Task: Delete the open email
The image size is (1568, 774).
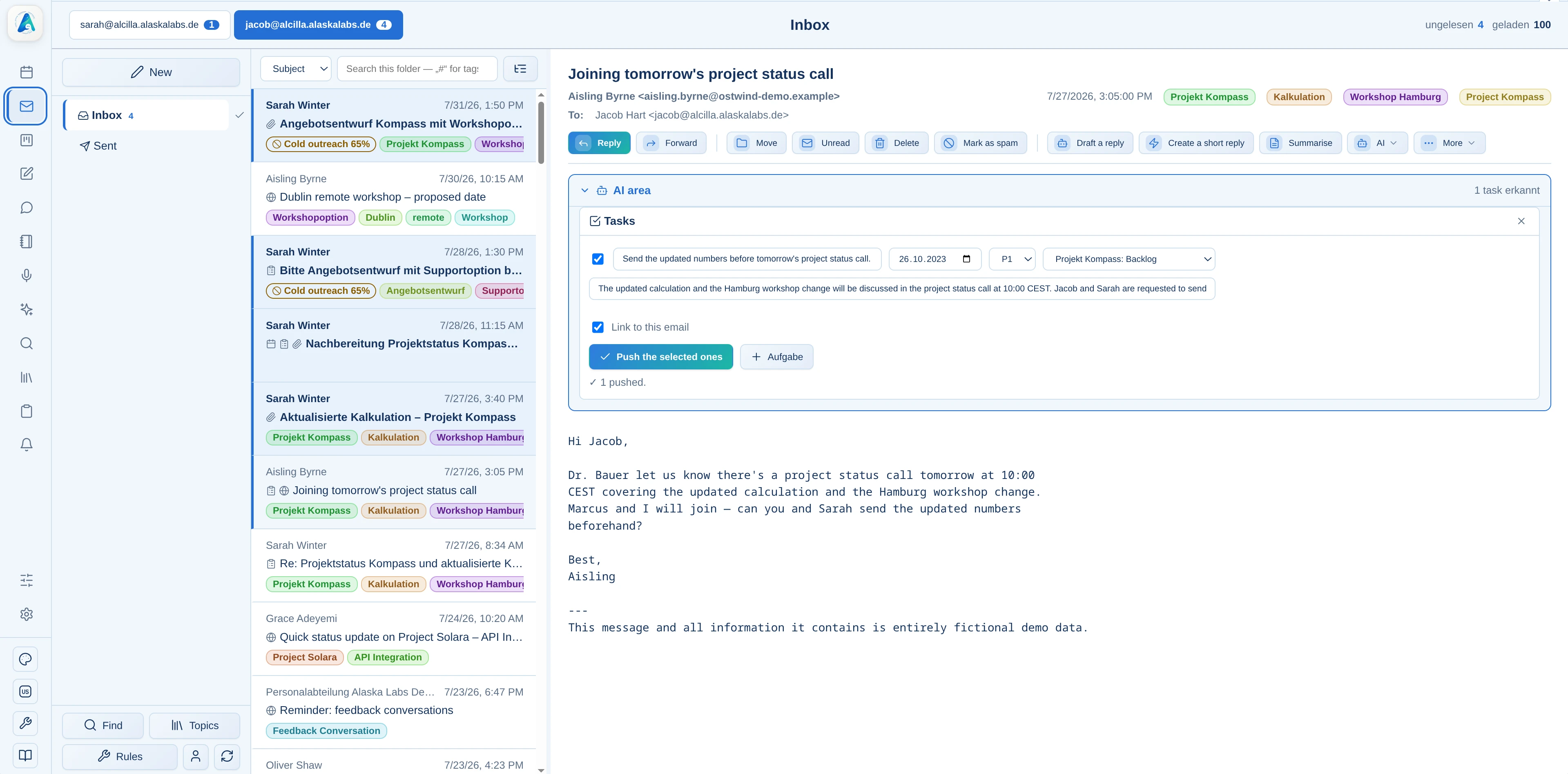Action: tap(897, 143)
